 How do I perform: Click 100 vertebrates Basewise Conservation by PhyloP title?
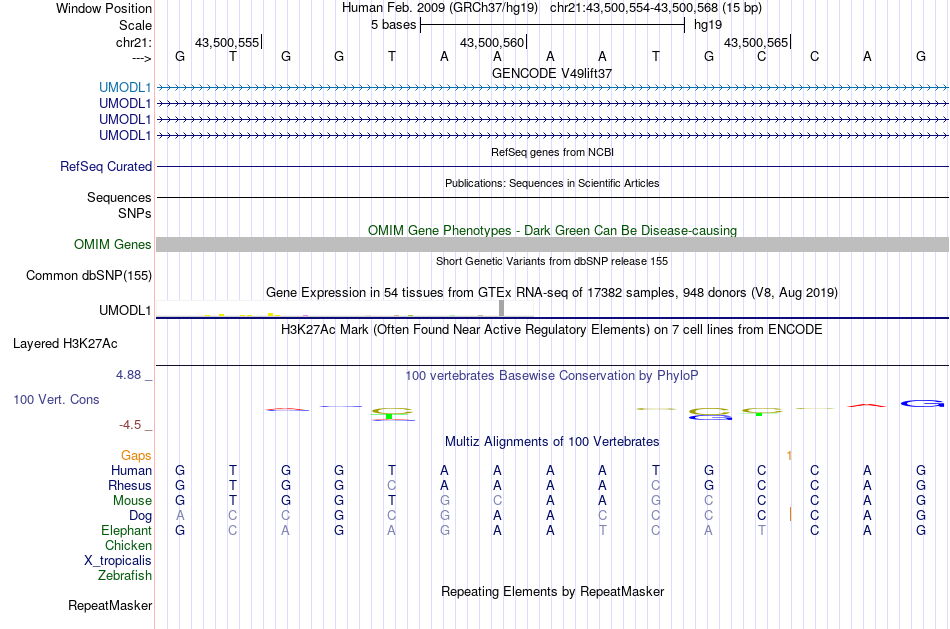click(552, 376)
